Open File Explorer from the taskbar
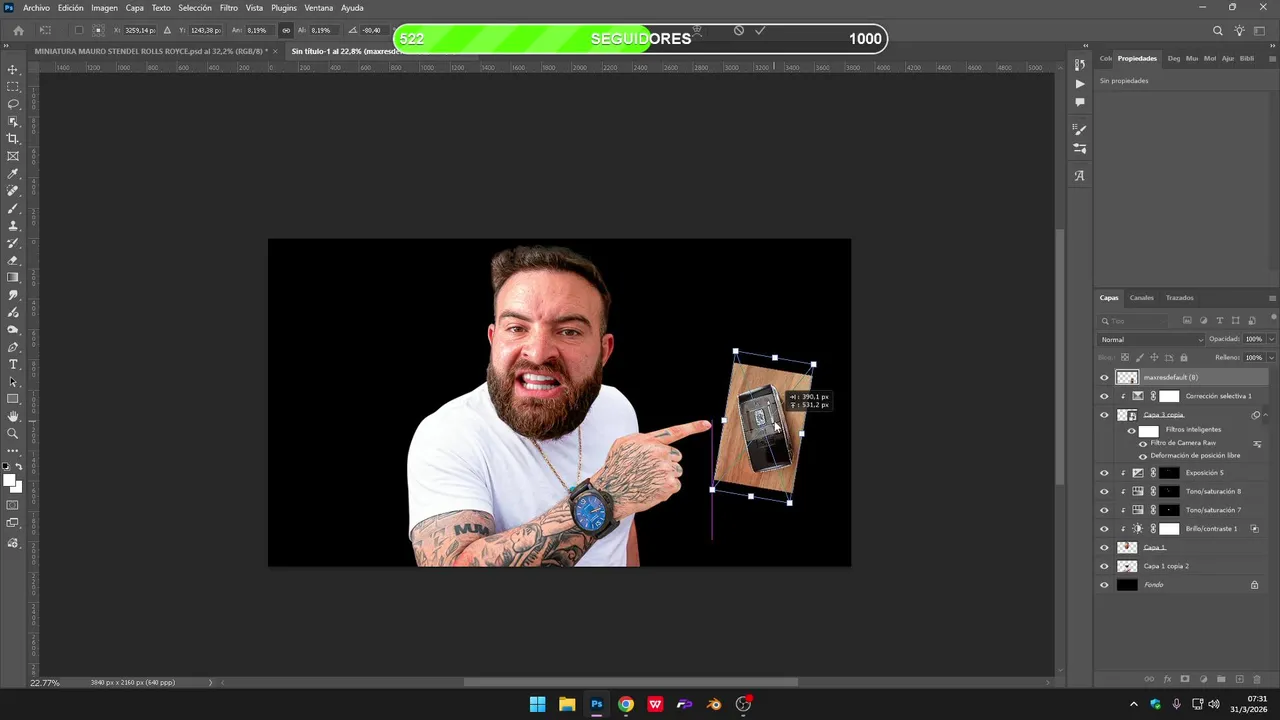 click(x=567, y=704)
